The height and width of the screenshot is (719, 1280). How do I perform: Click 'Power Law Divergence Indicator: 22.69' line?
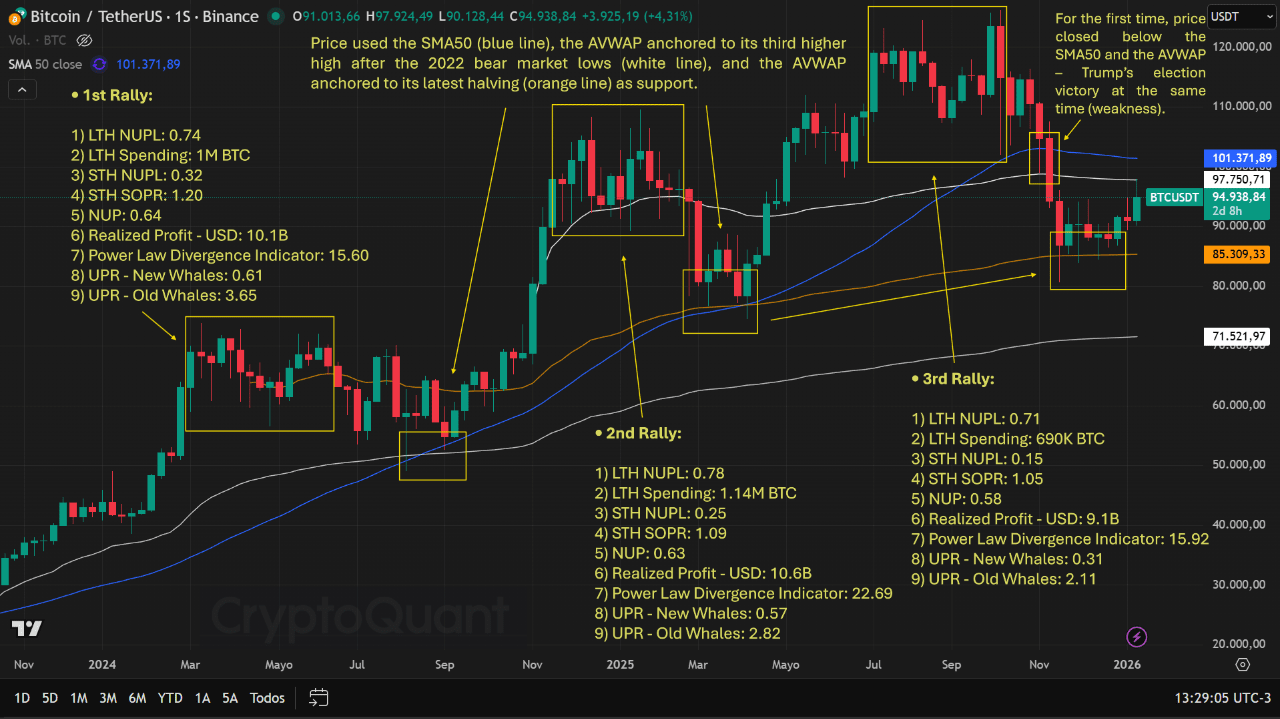click(743, 593)
